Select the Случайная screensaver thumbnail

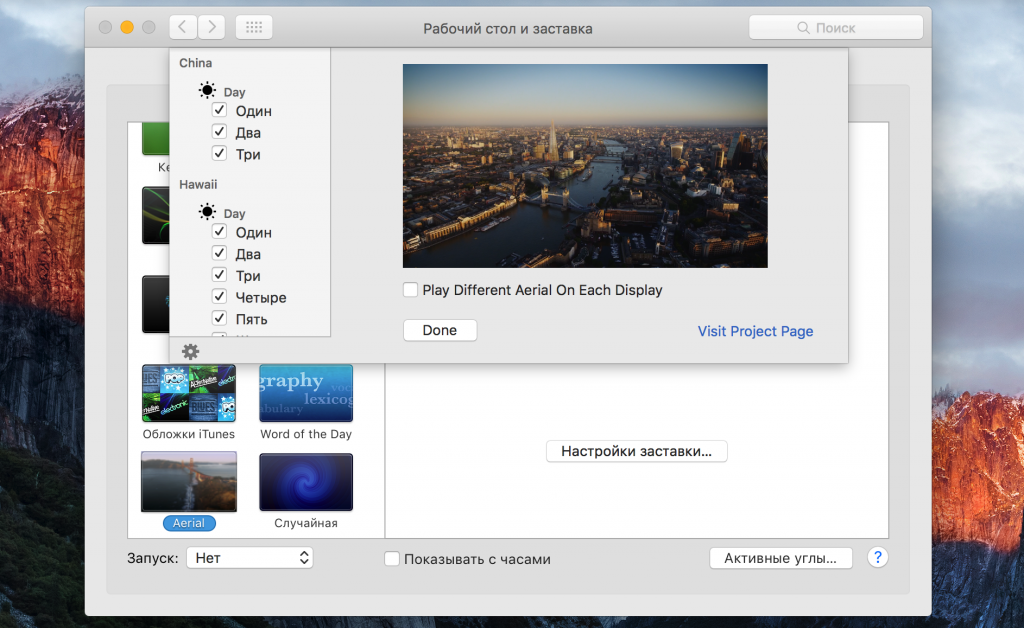click(x=306, y=483)
